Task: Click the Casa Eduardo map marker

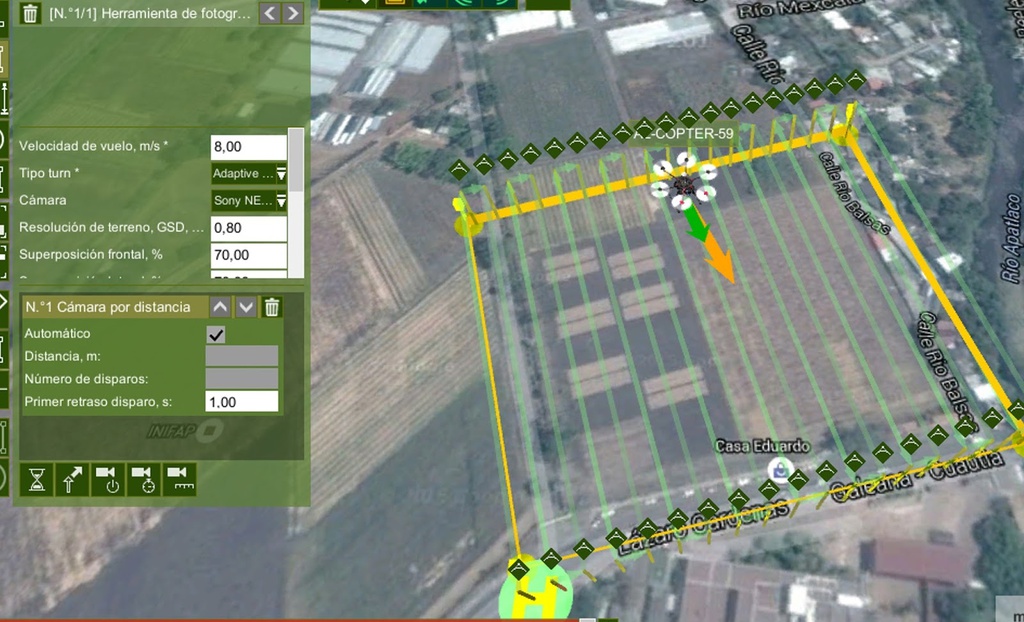Action: point(780,469)
